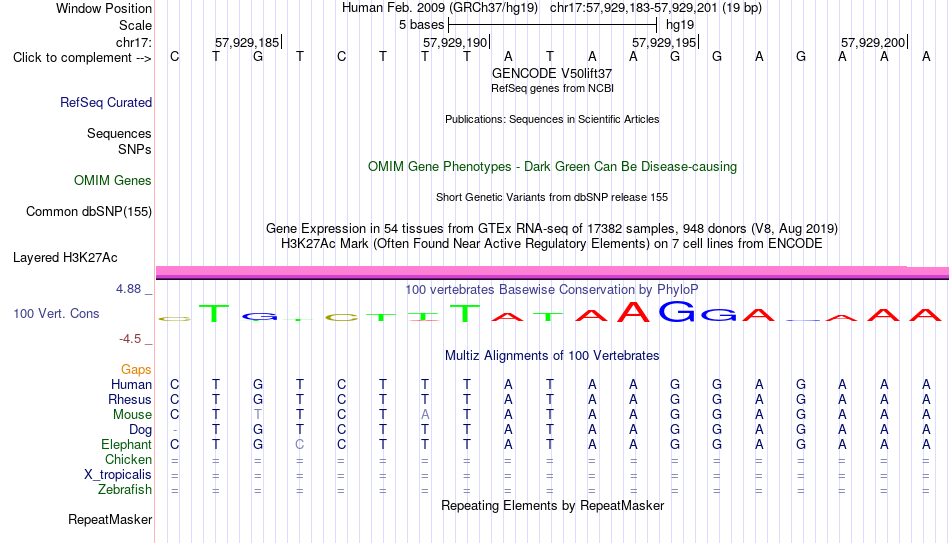Click the H3K27Ac Mark ENCODE track title
950x543 pixels.
tap(552, 244)
